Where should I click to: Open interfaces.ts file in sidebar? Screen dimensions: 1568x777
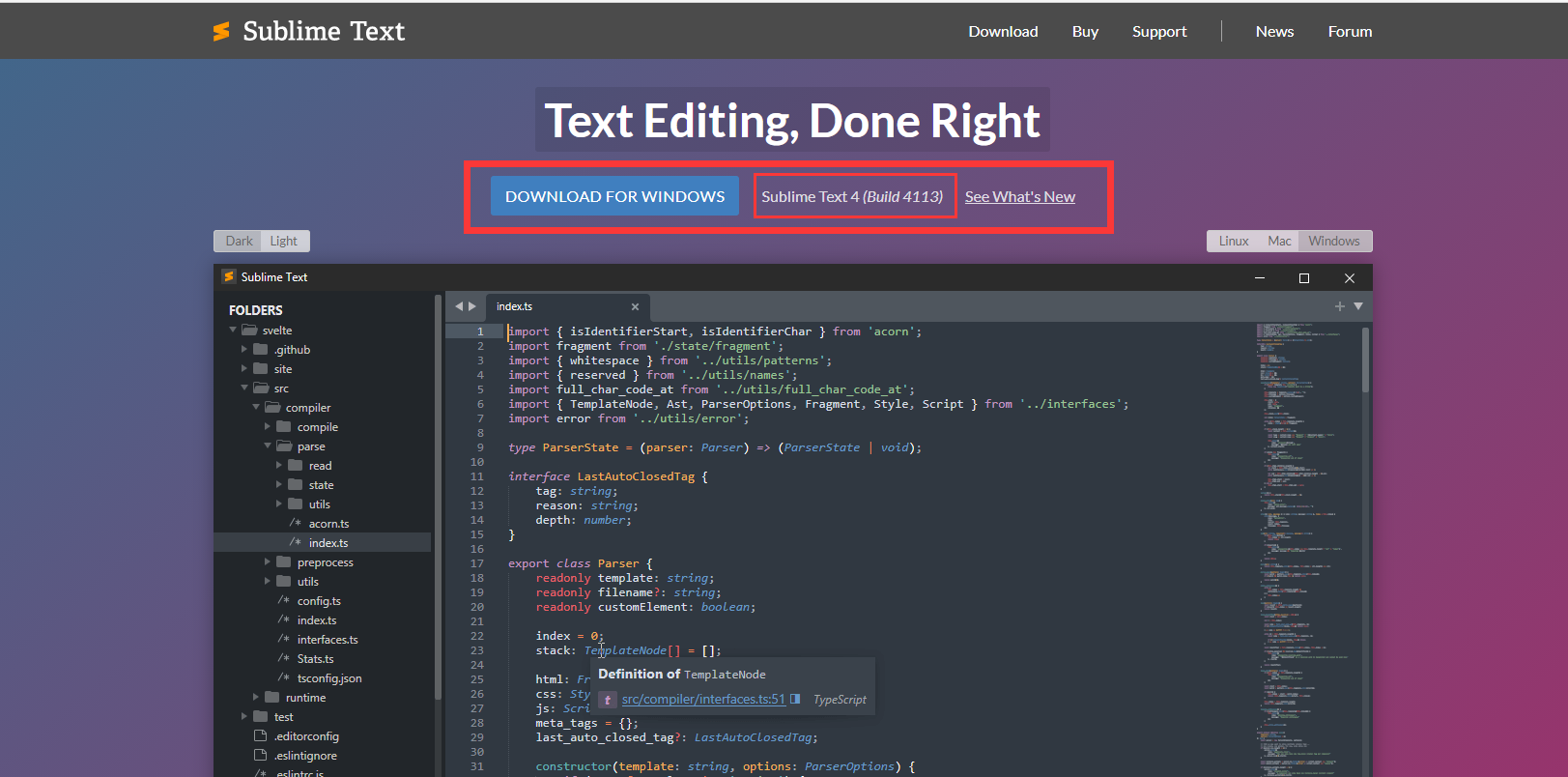(328, 640)
